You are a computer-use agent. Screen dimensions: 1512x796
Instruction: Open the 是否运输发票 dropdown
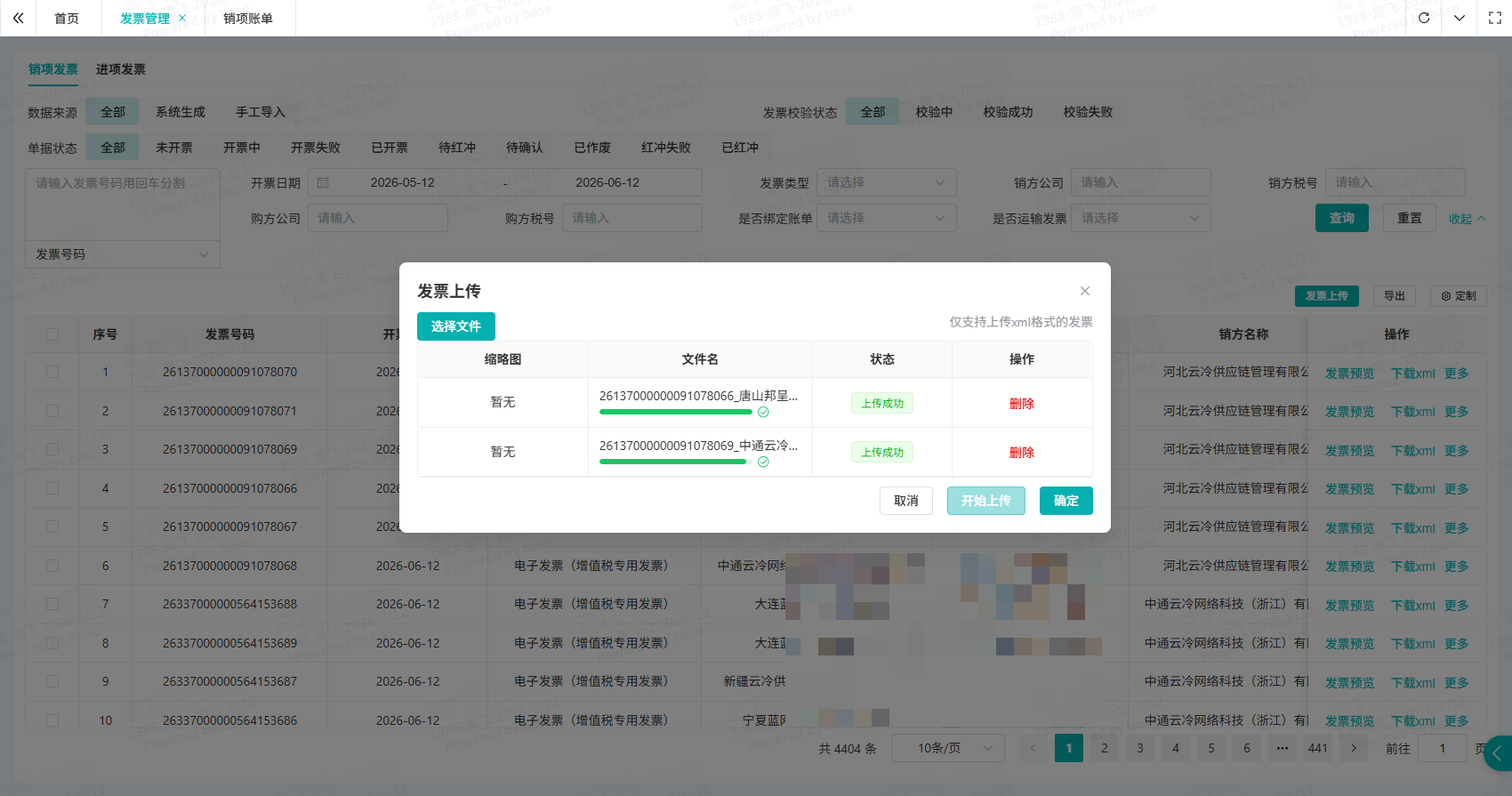tap(1141, 218)
